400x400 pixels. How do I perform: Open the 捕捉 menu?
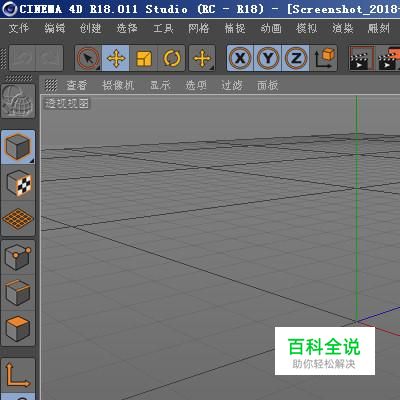click(x=235, y=29)
